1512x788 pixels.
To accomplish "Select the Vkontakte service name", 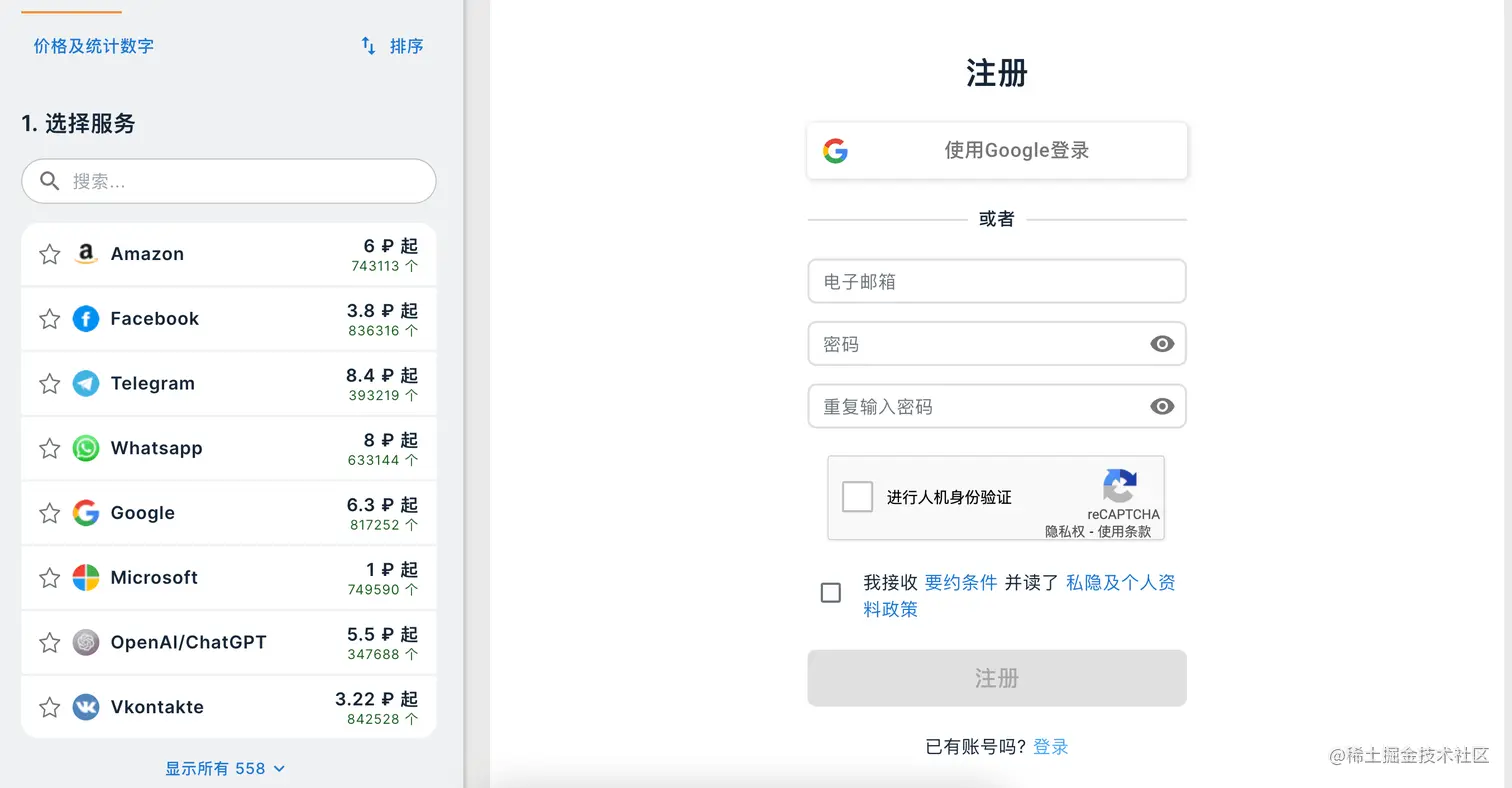I will 157,707.
